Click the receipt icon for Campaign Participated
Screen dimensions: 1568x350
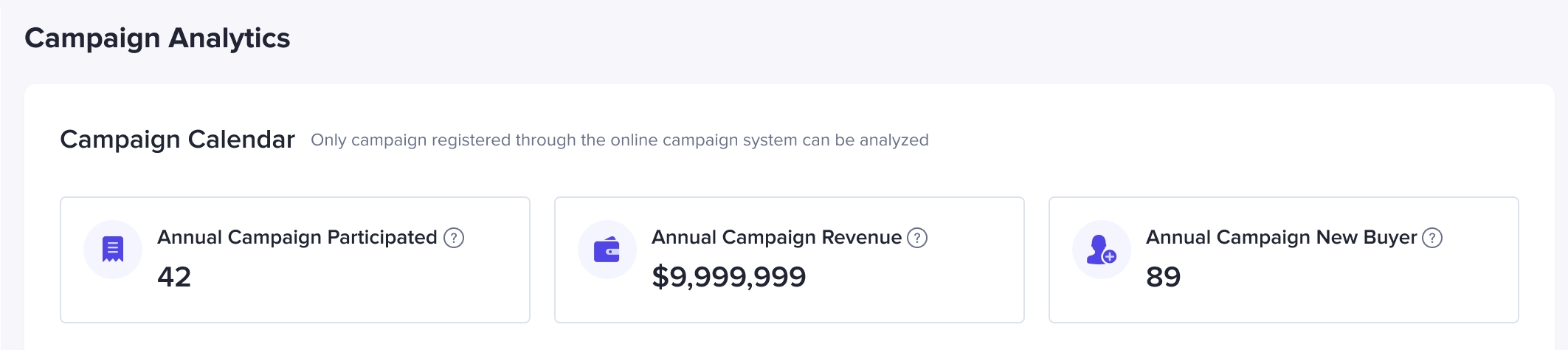(x=113, y=250)
